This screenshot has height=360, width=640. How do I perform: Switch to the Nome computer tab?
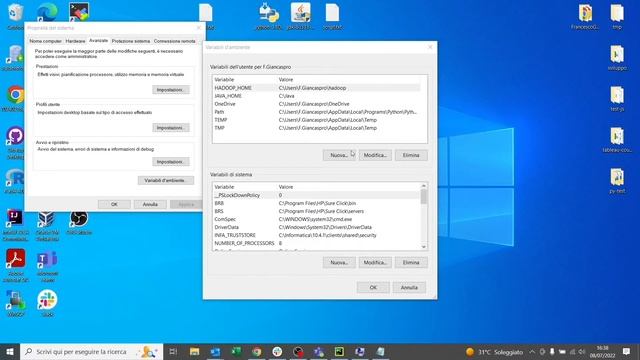point(45,41)
